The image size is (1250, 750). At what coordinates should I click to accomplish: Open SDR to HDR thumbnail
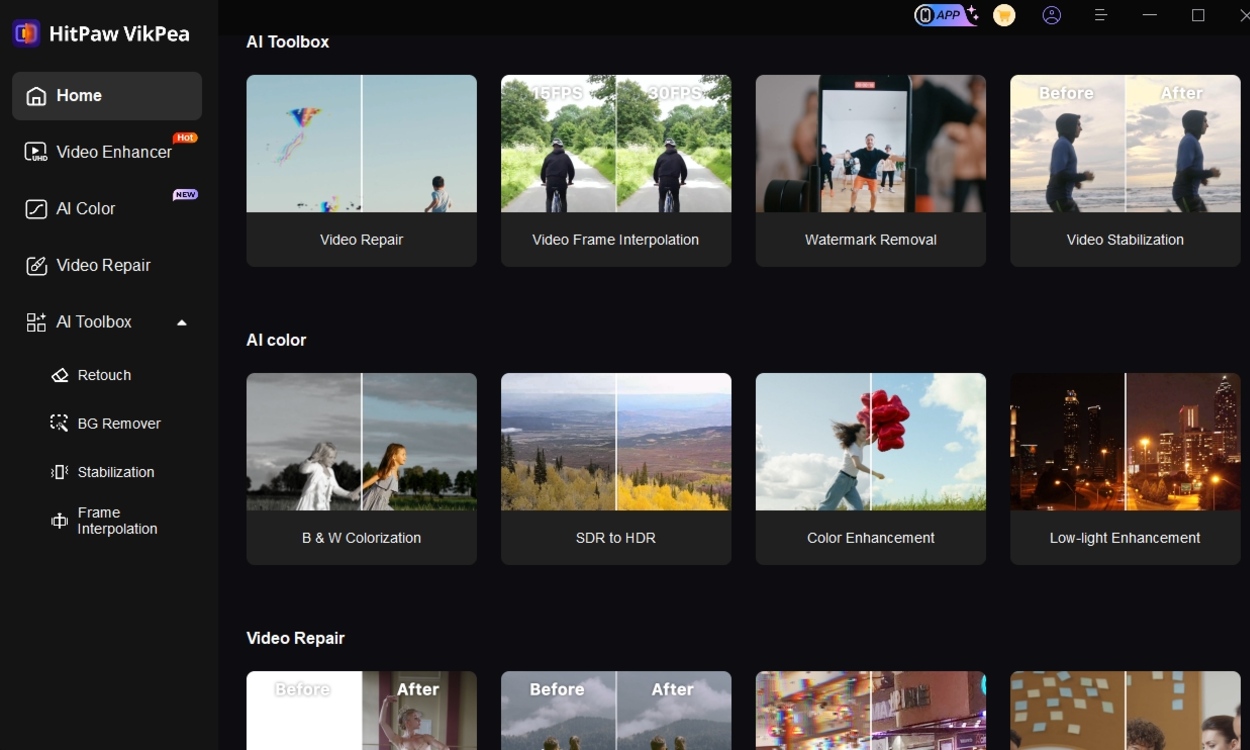point(616,442)
